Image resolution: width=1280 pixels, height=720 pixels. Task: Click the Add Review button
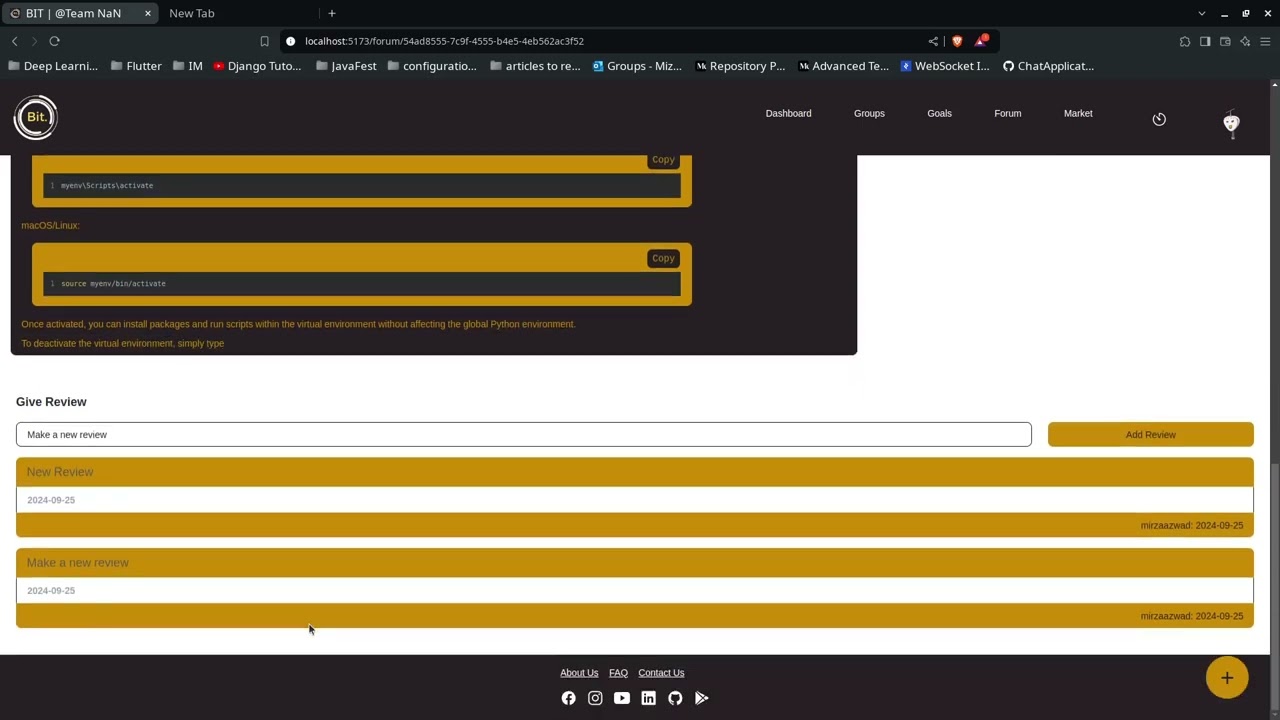(x=1150, y=435)
